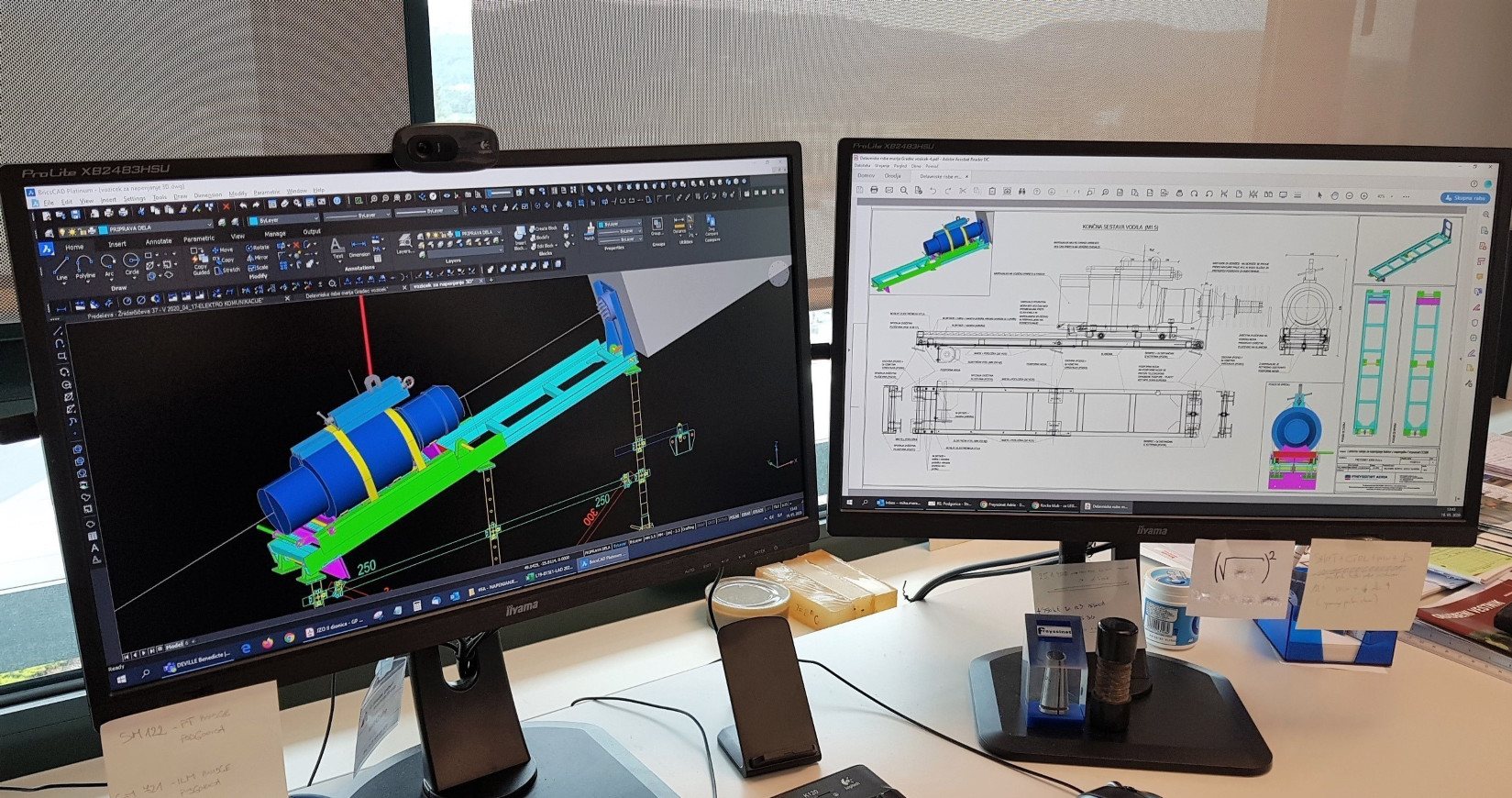Open the Properties panel ByLayer color dropdown
The image size is (1512, 798).
[620, 224]
